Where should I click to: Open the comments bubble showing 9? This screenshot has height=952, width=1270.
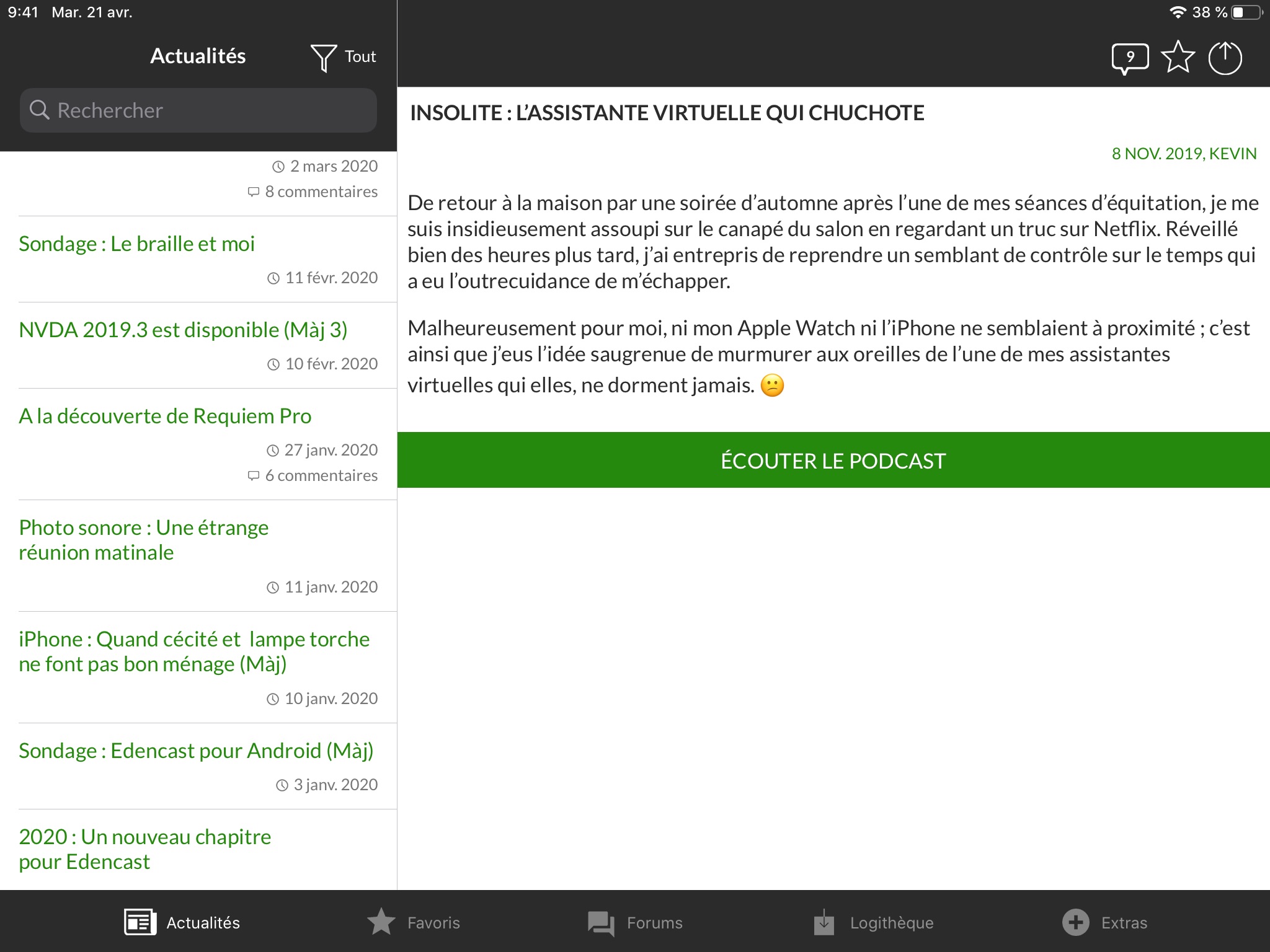coord(1130,58)
